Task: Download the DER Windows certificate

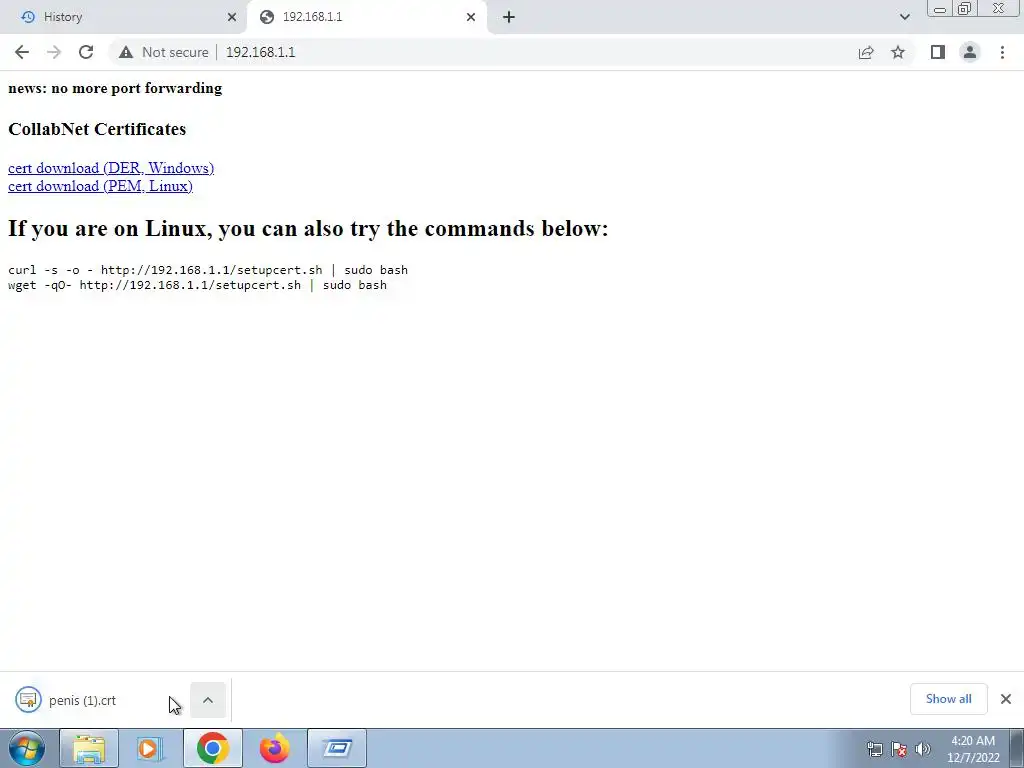Action: coord(111,168)
